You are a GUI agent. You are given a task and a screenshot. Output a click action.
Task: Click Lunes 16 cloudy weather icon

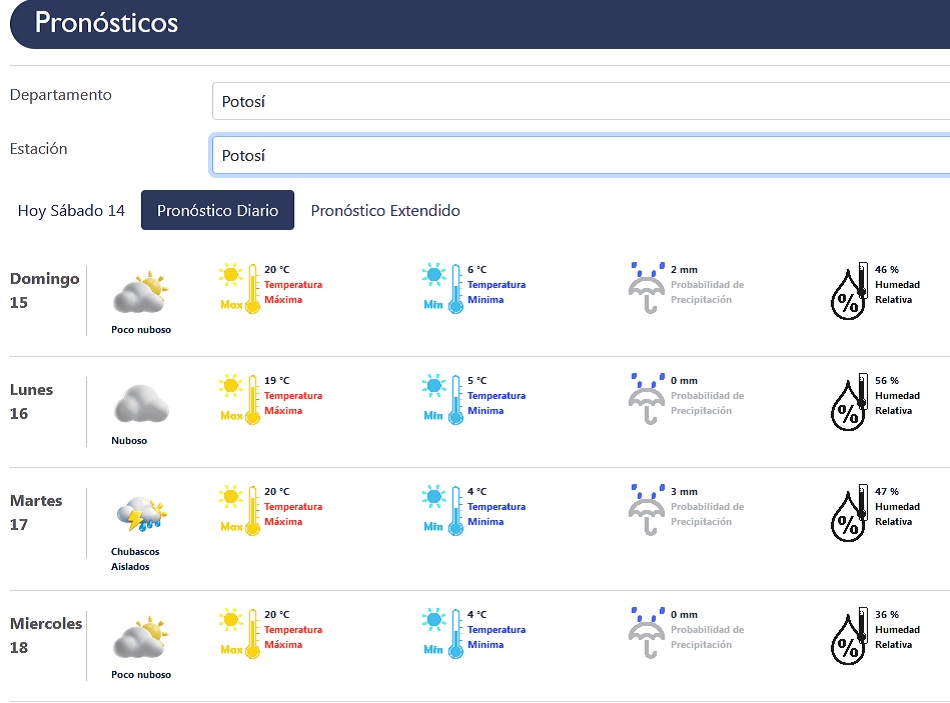(x=140, y=404)
